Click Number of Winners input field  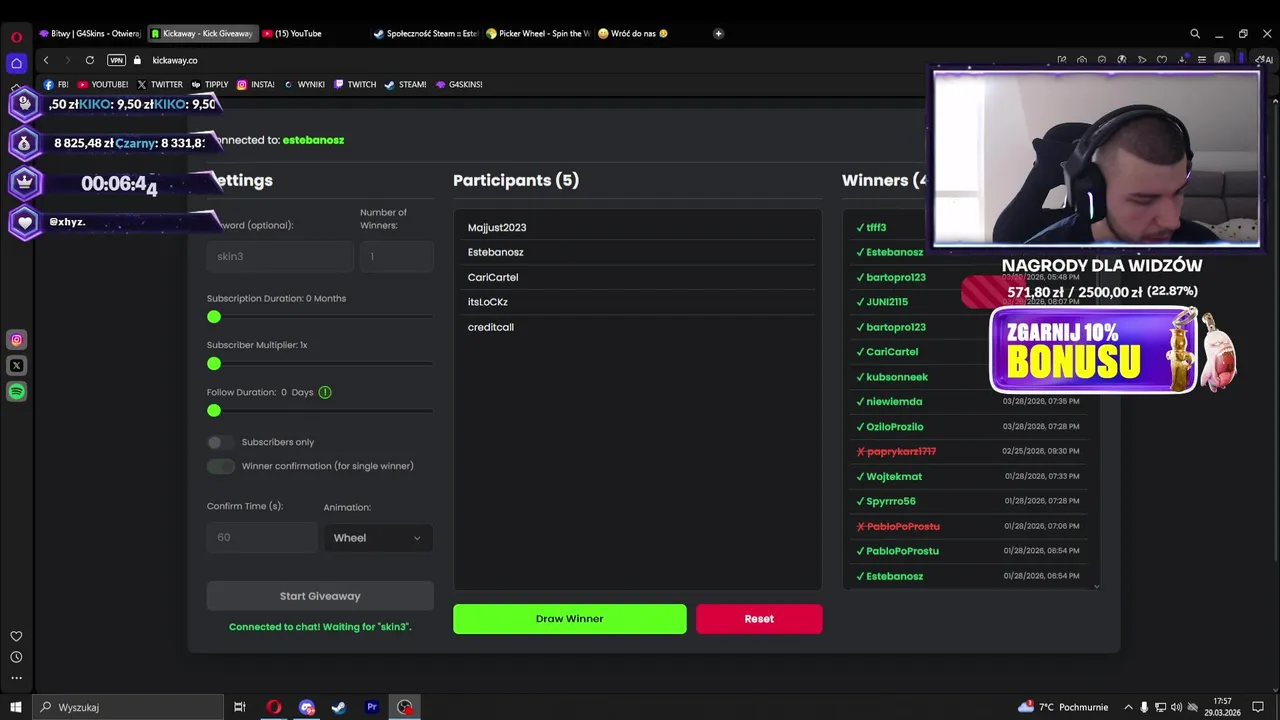pyautogui.click(x=397, y=257)
